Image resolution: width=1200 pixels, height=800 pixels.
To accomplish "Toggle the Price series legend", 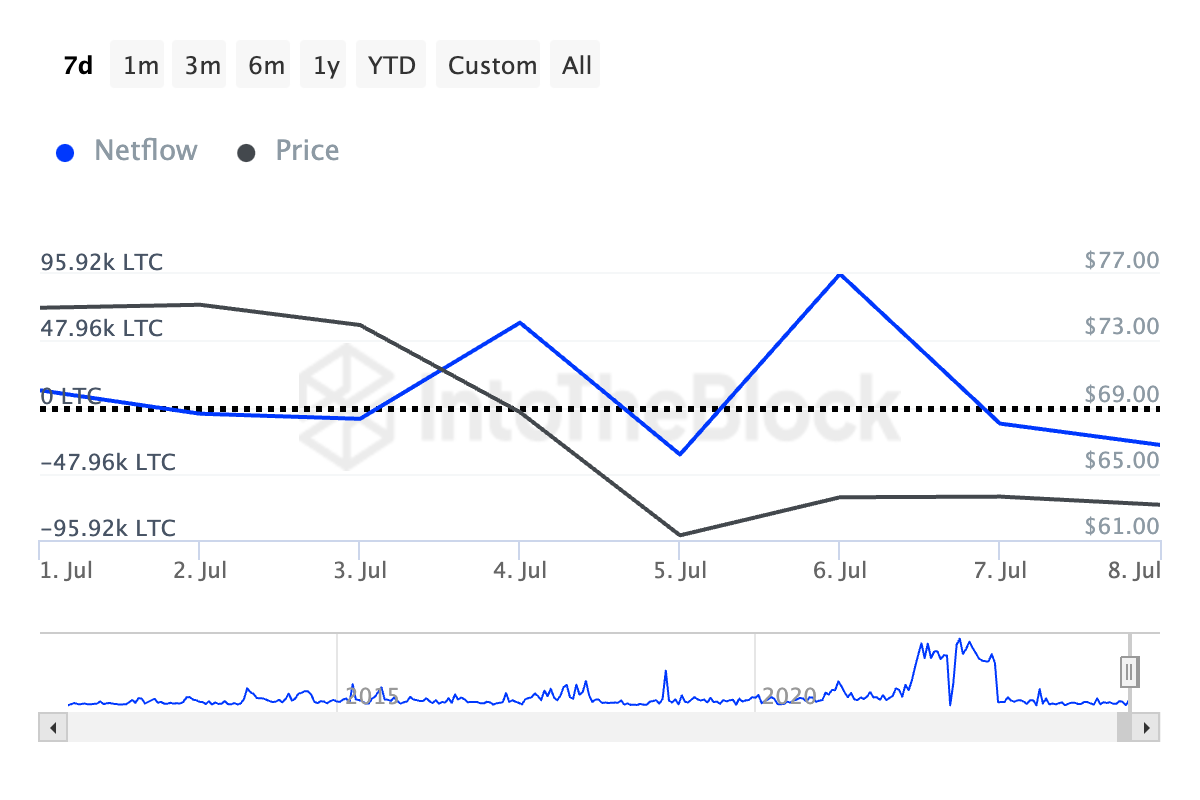I will click(x=307, y=151).
